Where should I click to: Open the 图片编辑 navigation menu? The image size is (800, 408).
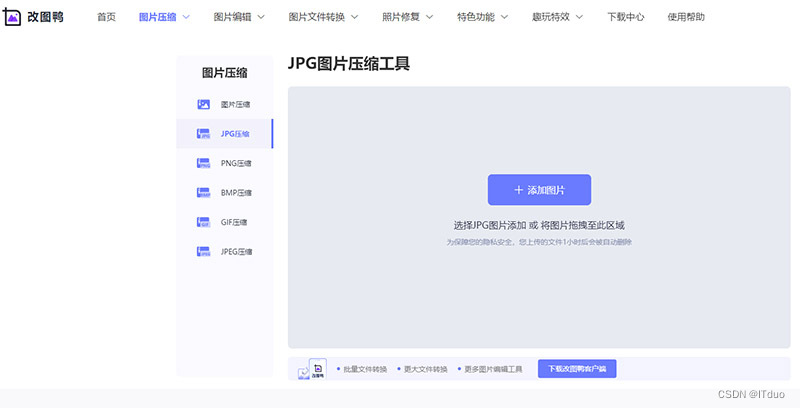[x=233, y=17]
